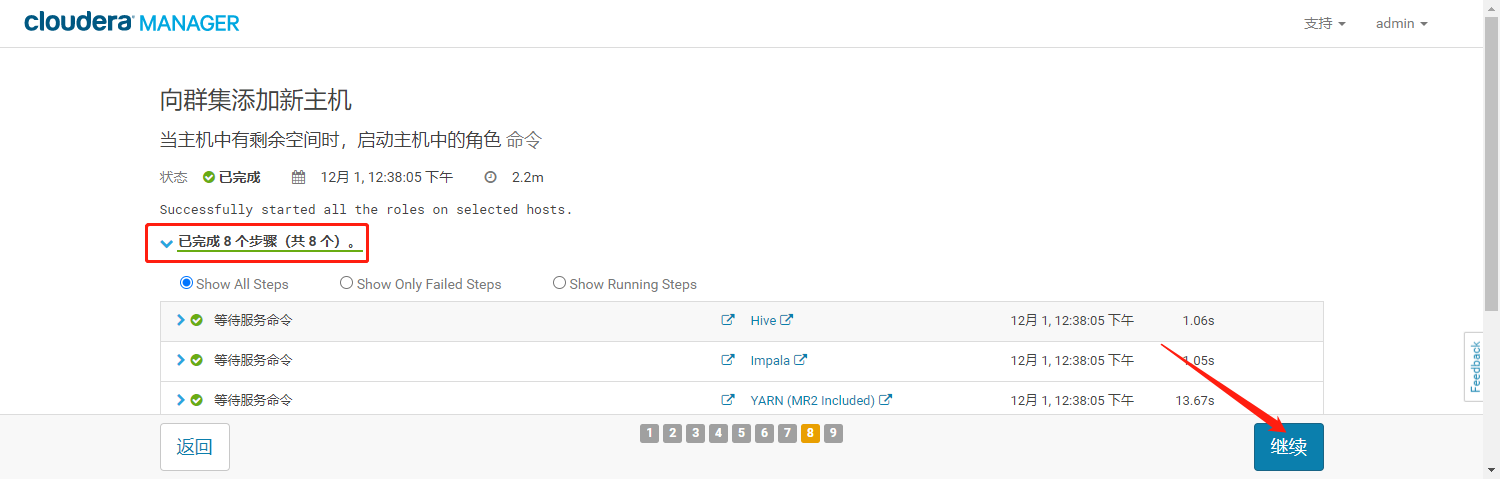Click command details icon left of Hive
Screen dimensions: 1500x479
[728, 320]
